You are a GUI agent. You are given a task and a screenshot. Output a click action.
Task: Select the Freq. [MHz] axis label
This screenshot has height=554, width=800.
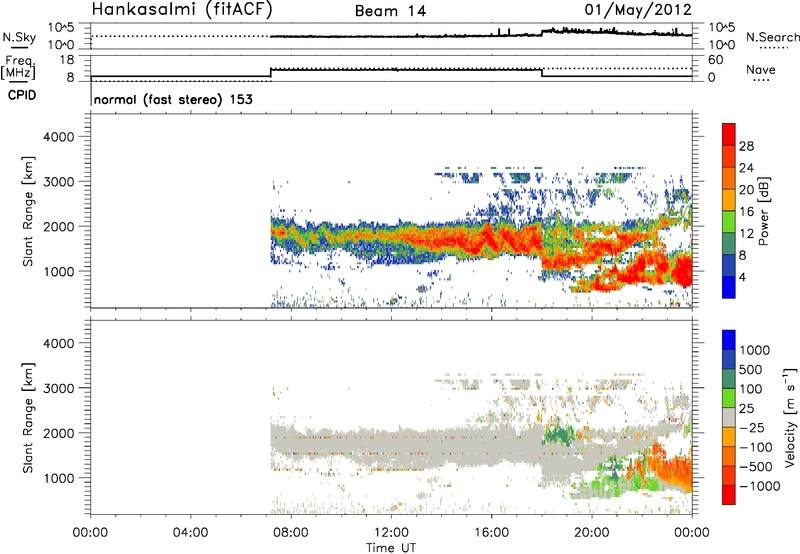tap(19, 68)
